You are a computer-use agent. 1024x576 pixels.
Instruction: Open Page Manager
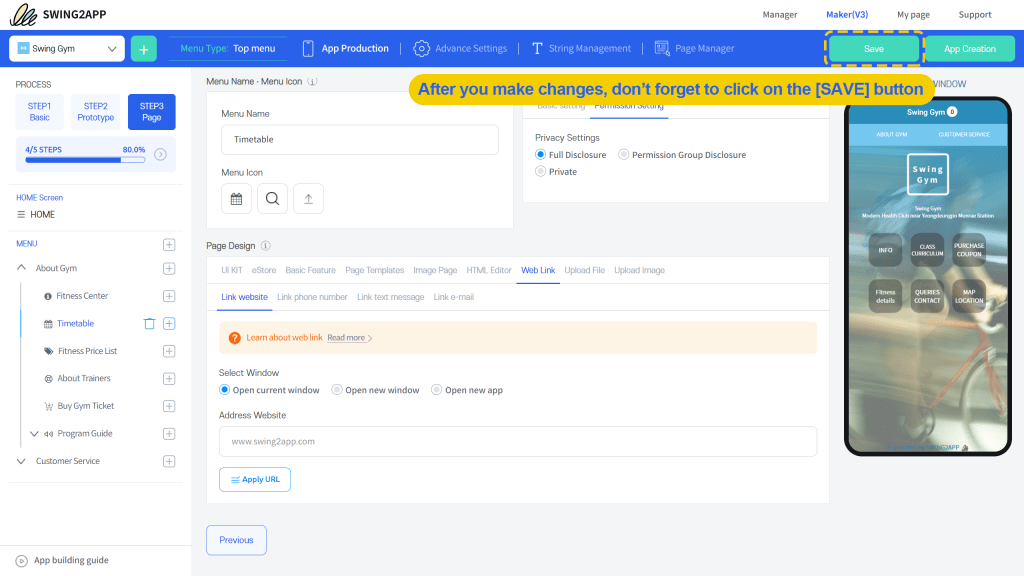click(x=694, y=48)
